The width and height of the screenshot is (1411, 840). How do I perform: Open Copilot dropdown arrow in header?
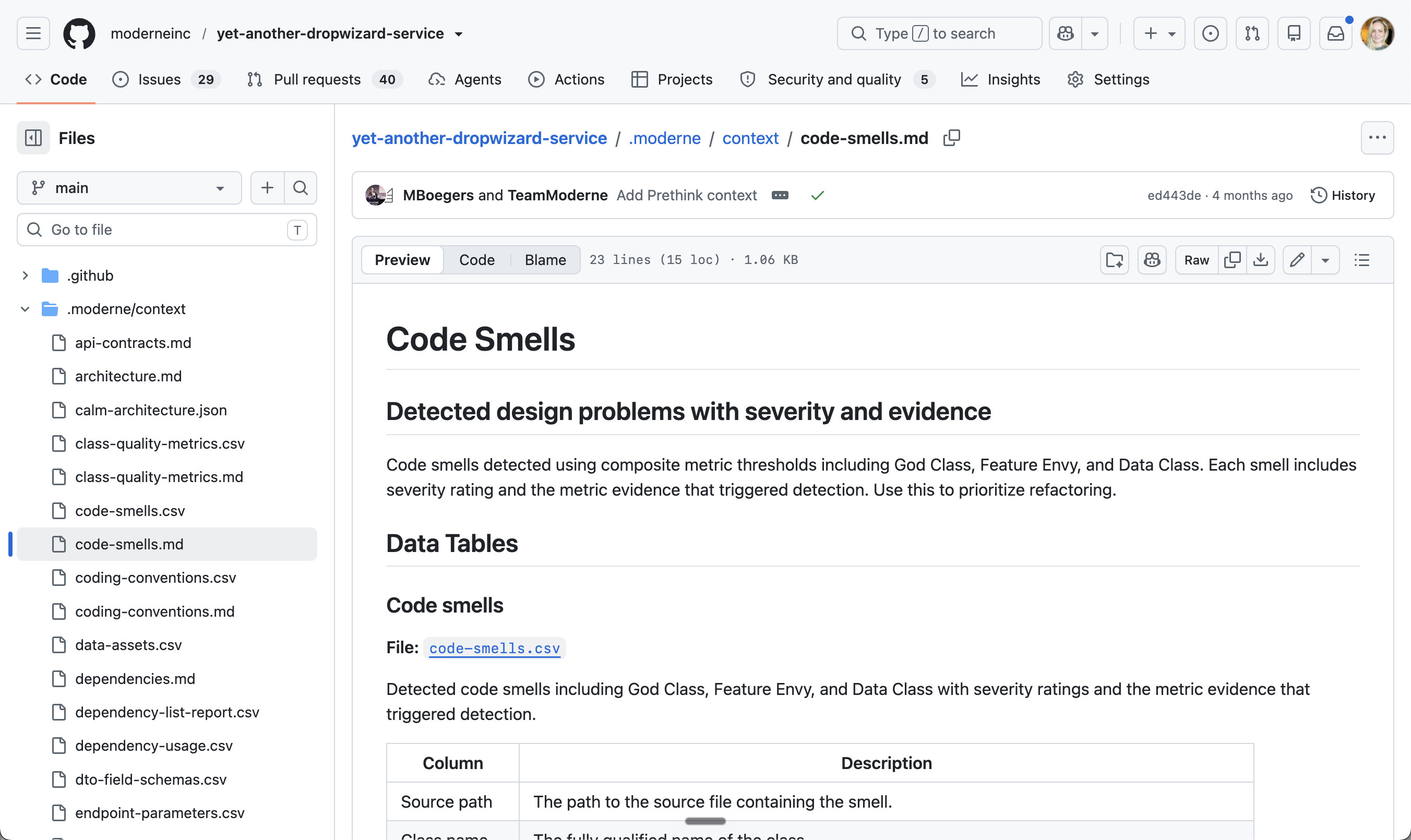click(x=1095, y=33)
